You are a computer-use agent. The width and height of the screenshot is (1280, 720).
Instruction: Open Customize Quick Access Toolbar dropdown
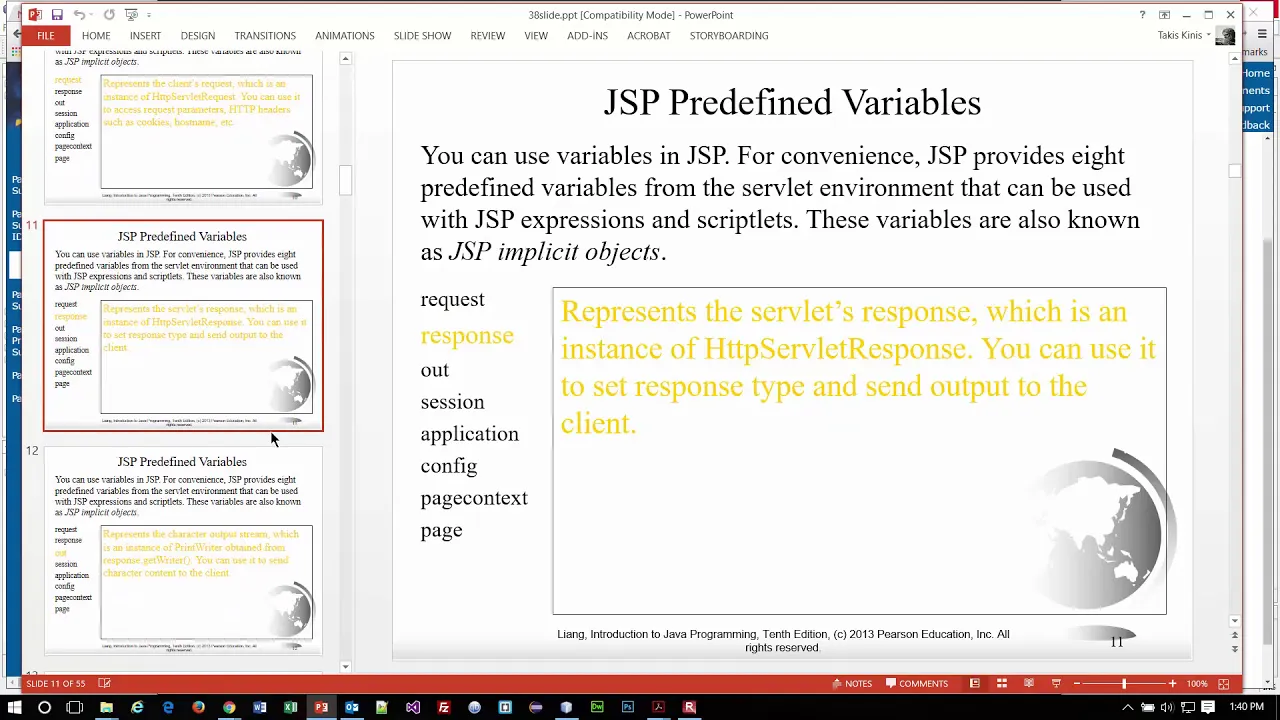click(x=149, y=15)
